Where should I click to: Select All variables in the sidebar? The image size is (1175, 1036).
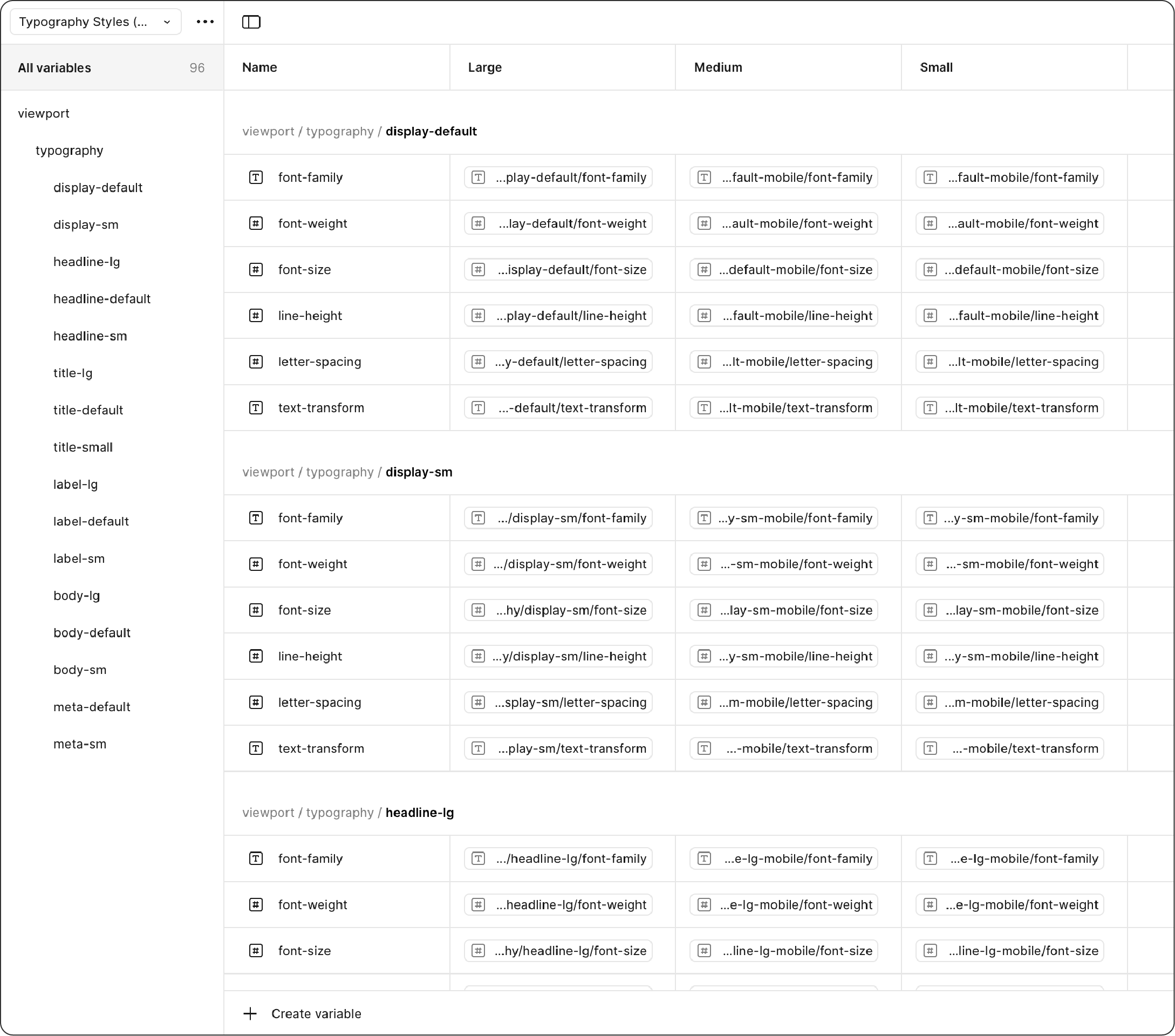[54, 67]
